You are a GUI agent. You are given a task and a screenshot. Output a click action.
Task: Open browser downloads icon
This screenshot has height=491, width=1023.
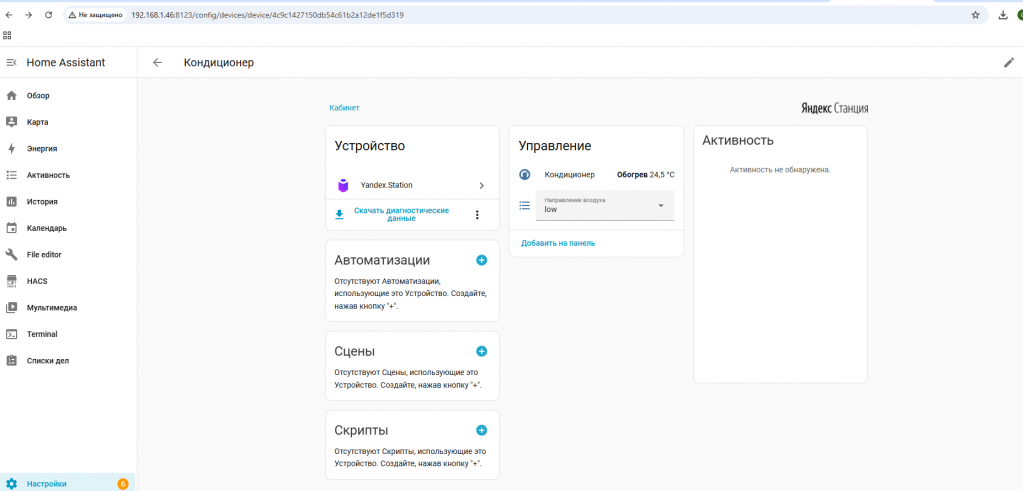(1003, 15)
